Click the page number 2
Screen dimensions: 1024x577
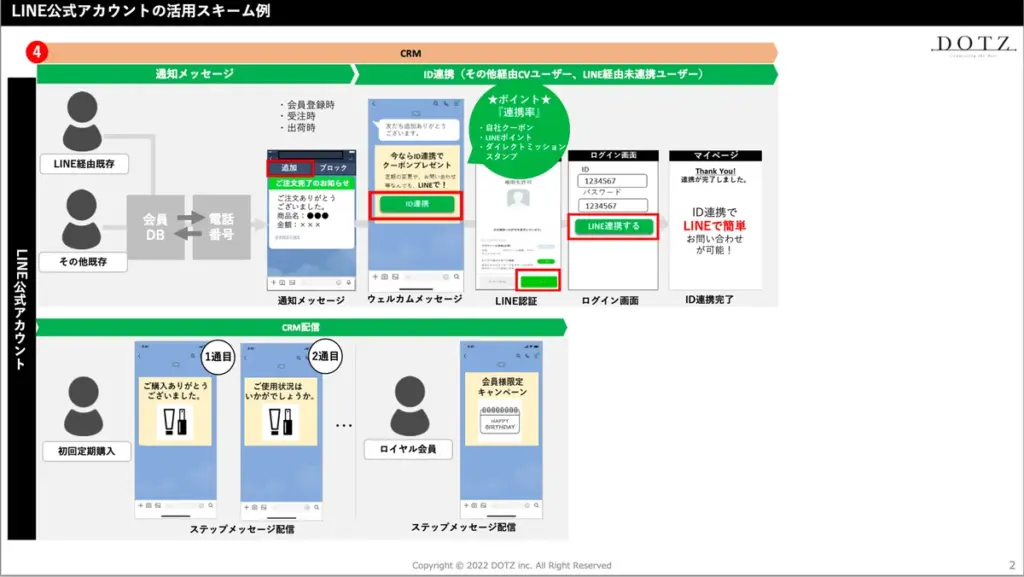coord(1012,565)
